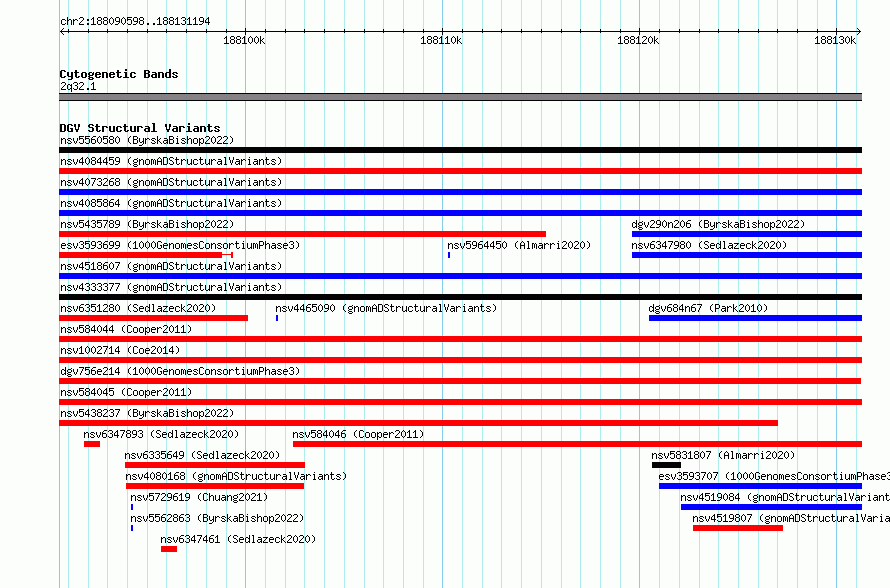890x588 pixels.
Task: Click nsv584045 (Cooper2011) label
Action: click(x=126, y=392)
